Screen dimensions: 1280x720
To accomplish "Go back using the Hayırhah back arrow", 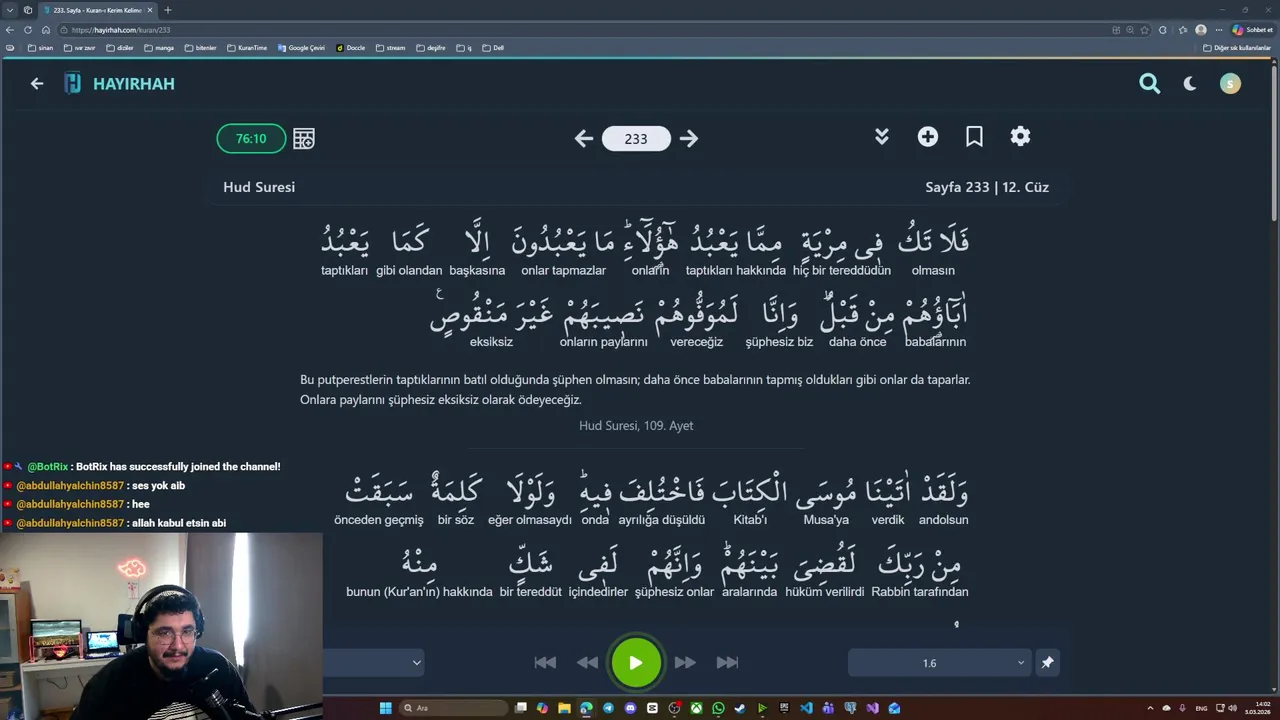I will (37, 84).
